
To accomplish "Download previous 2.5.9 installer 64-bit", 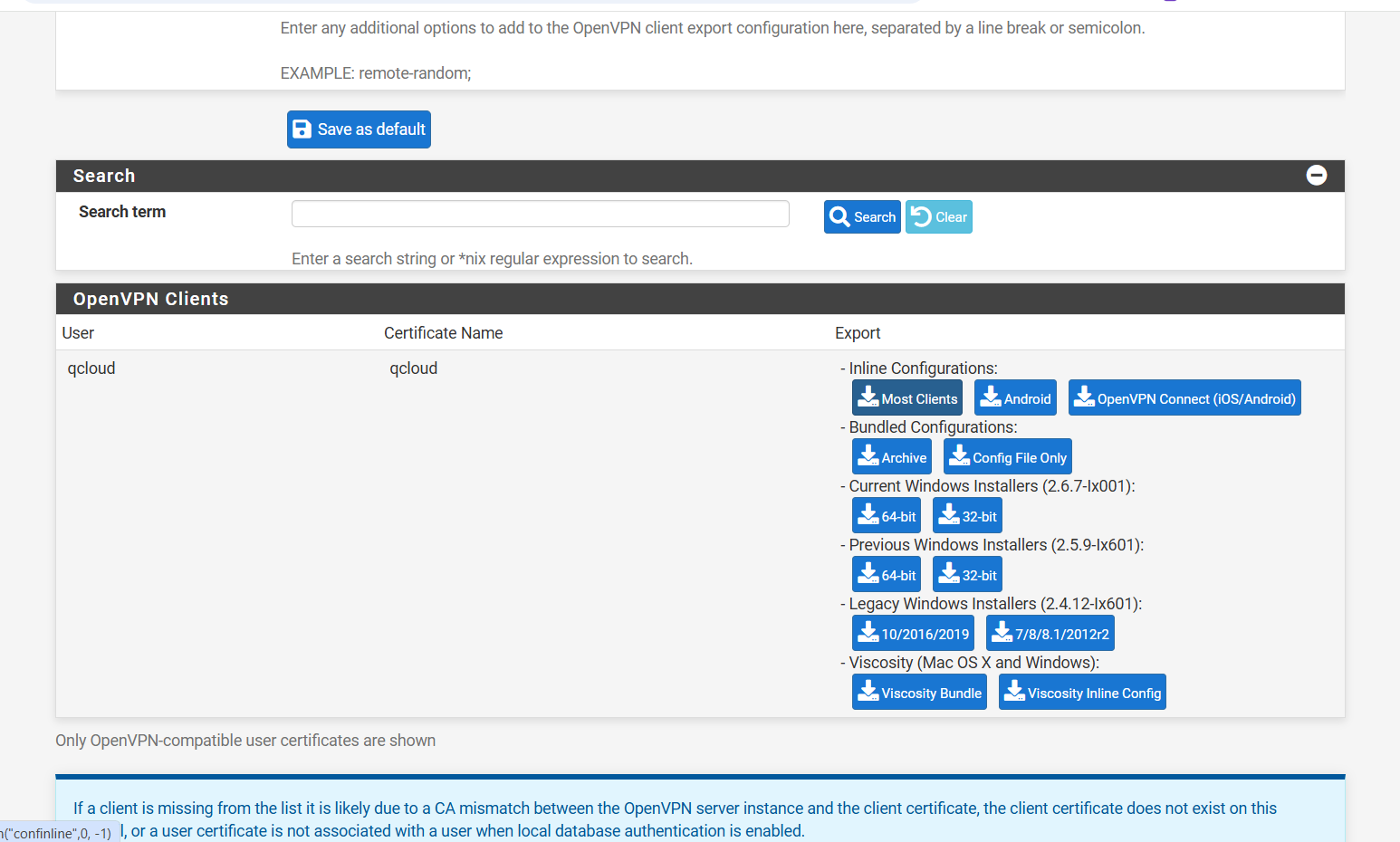I will click(886, 575).
